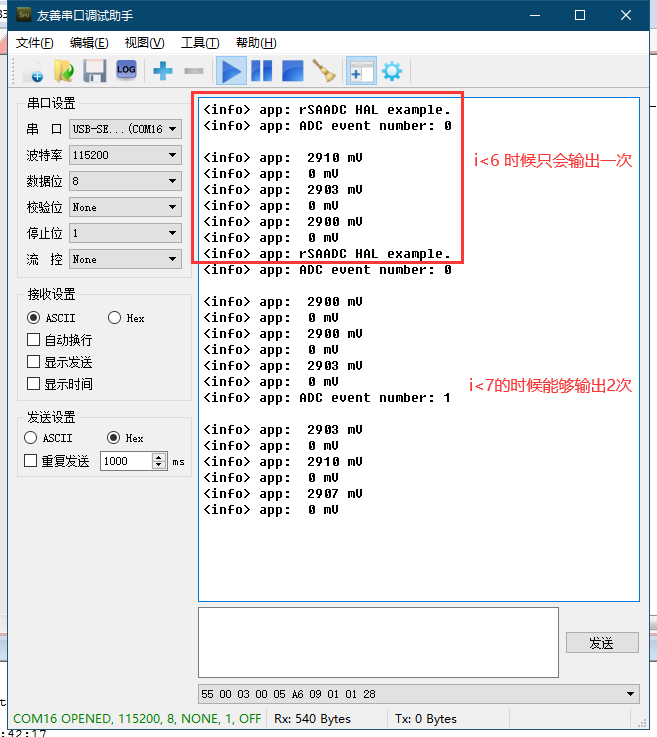Open the 帮助(H) menu
This screenshot has width=657, height=737.
256,43
